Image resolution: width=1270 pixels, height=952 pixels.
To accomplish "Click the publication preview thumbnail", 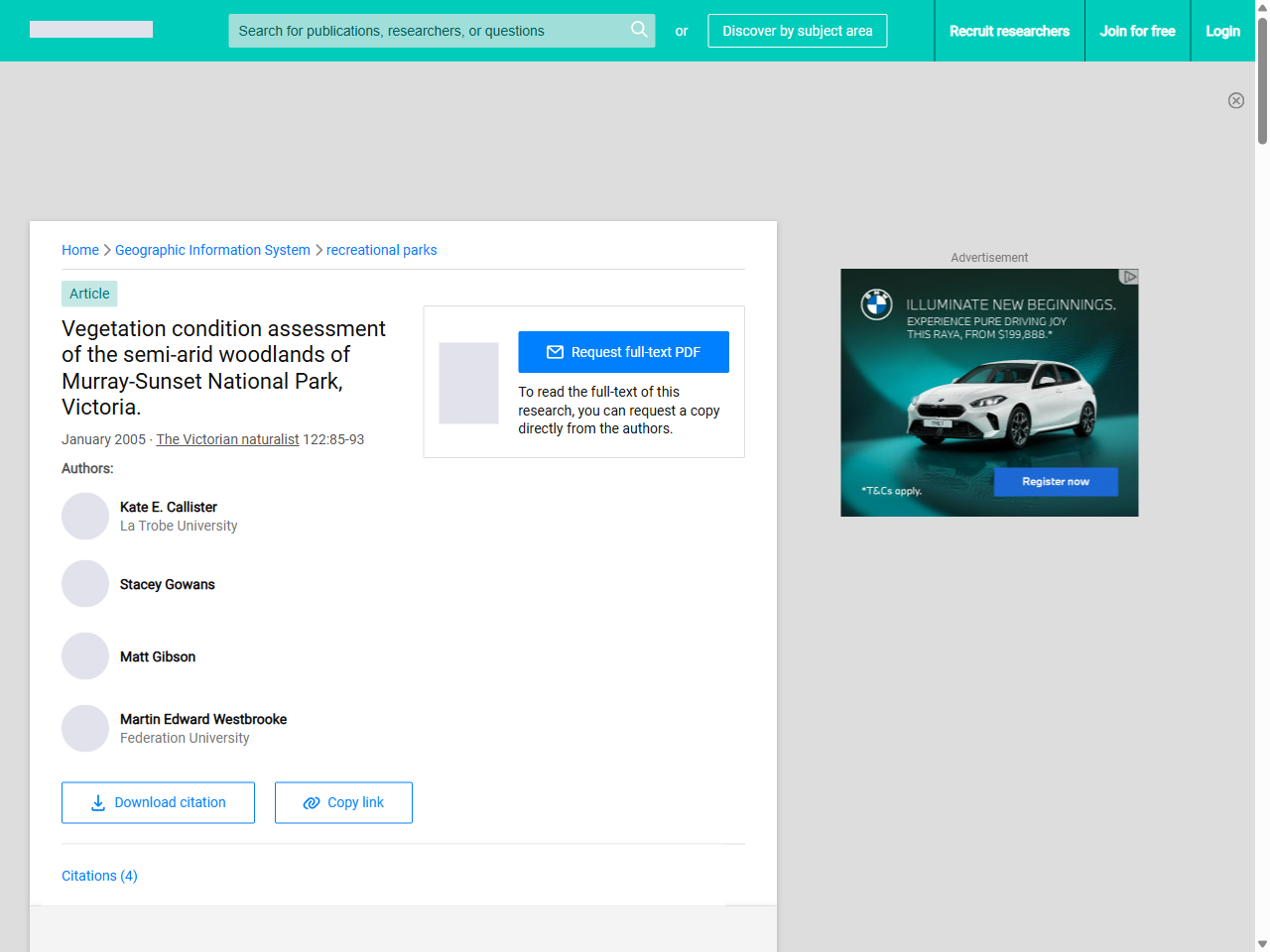I will pyautogui.click(x=468, y=383).
